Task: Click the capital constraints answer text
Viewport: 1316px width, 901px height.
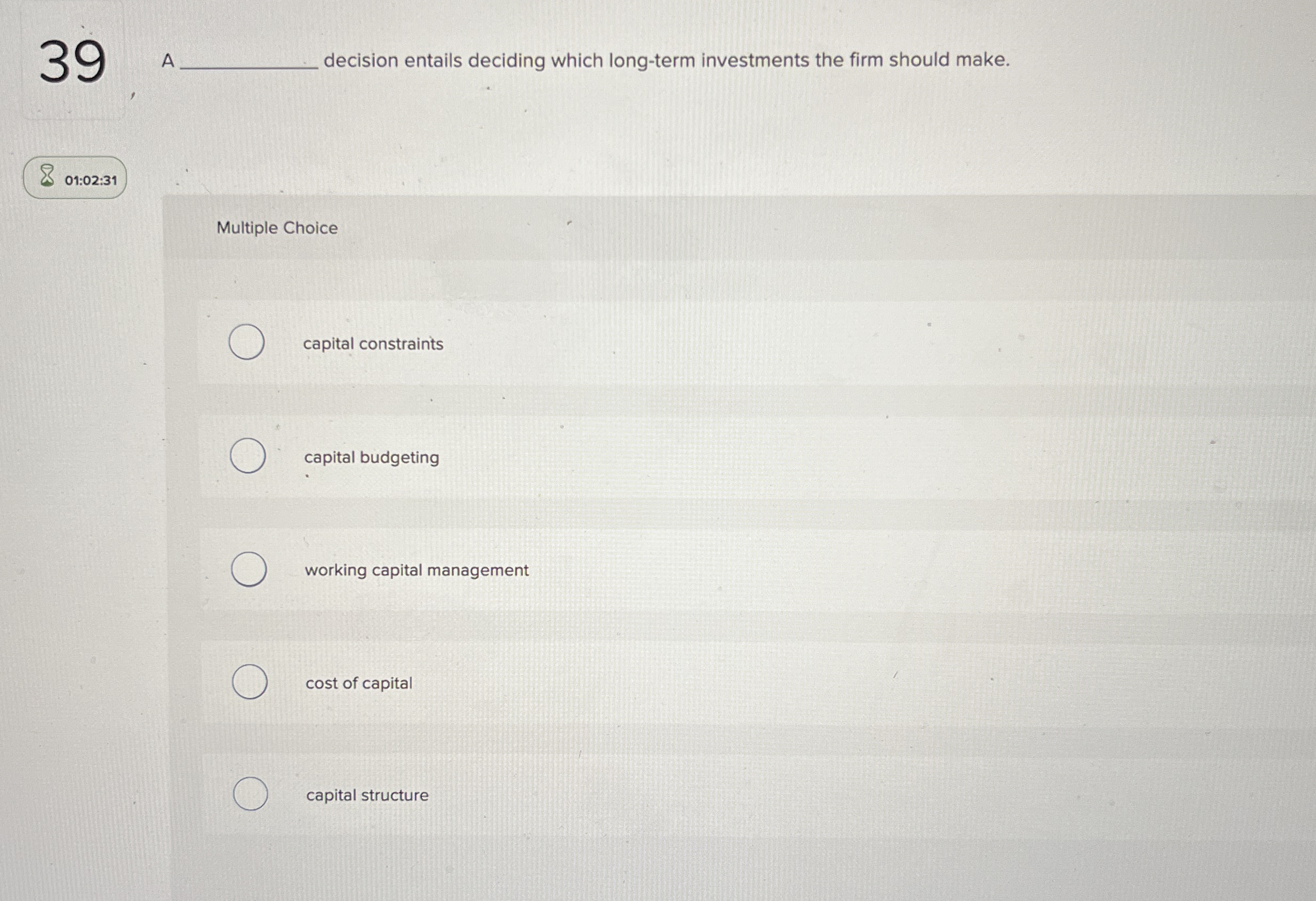Action: [373, 343]
